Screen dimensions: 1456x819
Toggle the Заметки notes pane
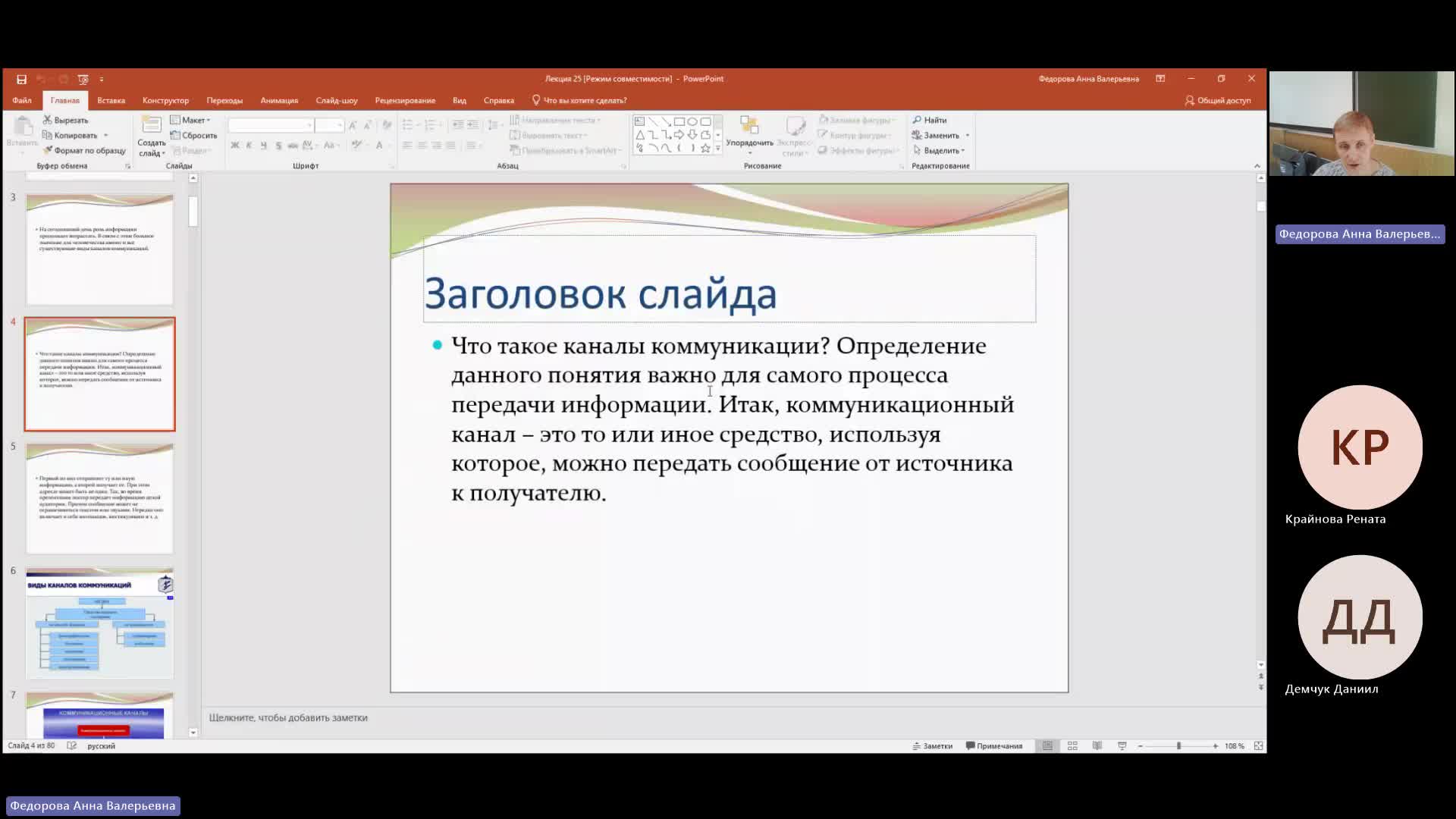pos(933,746)
